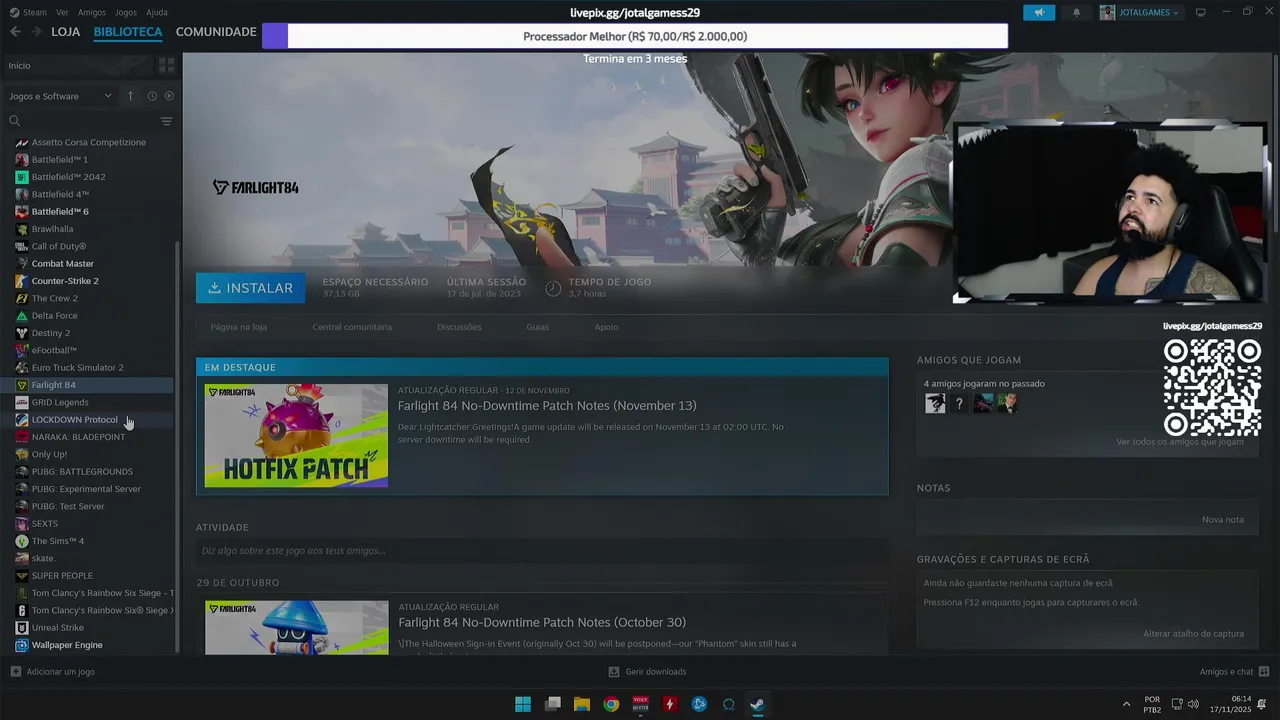The width and height of the screenshot is (1280, 720).
Task: Click the HOTFIX PATCH thumbnail
Action: click(x=296, y=436)
